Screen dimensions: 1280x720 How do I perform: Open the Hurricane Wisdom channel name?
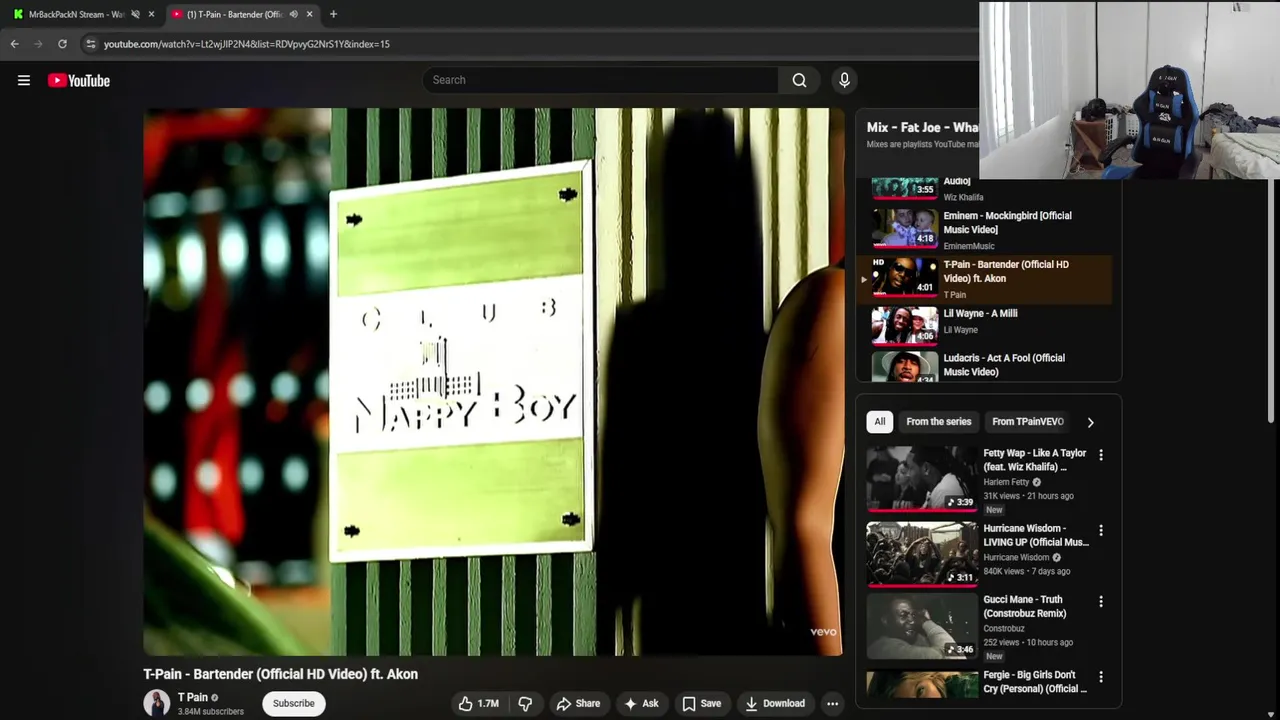point(1016,557)
